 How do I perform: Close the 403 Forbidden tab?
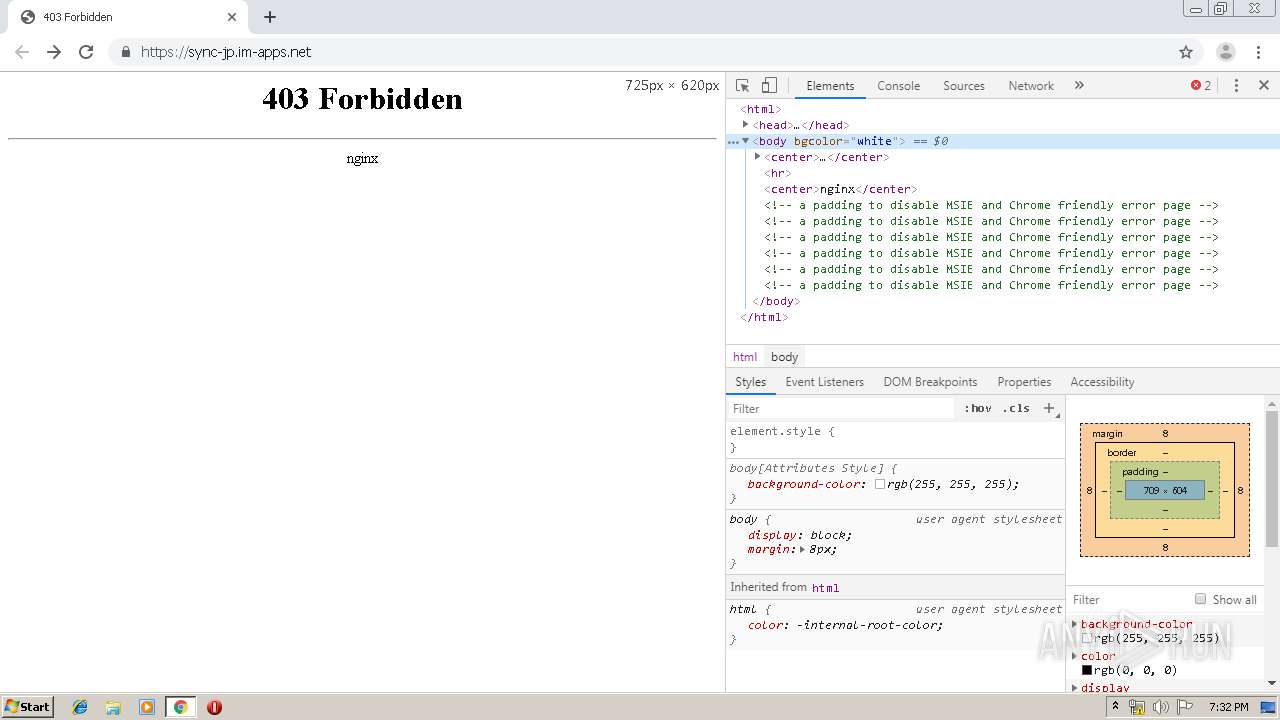point(232,17)
